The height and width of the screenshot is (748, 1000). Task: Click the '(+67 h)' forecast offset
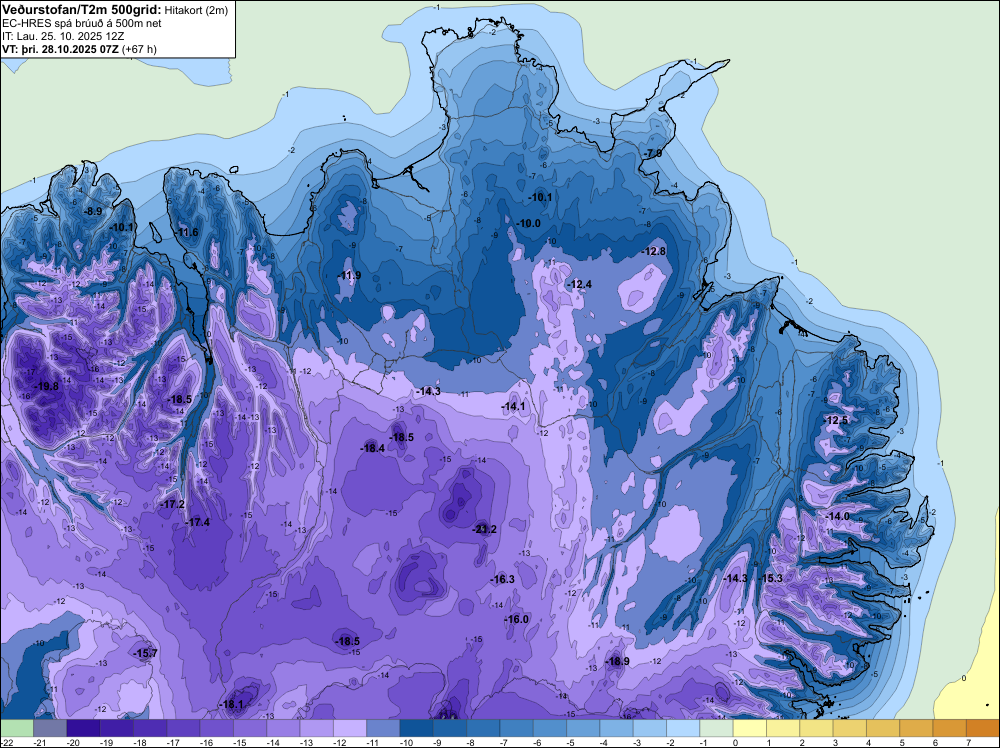pyautogui.click(x=140, y=49)
